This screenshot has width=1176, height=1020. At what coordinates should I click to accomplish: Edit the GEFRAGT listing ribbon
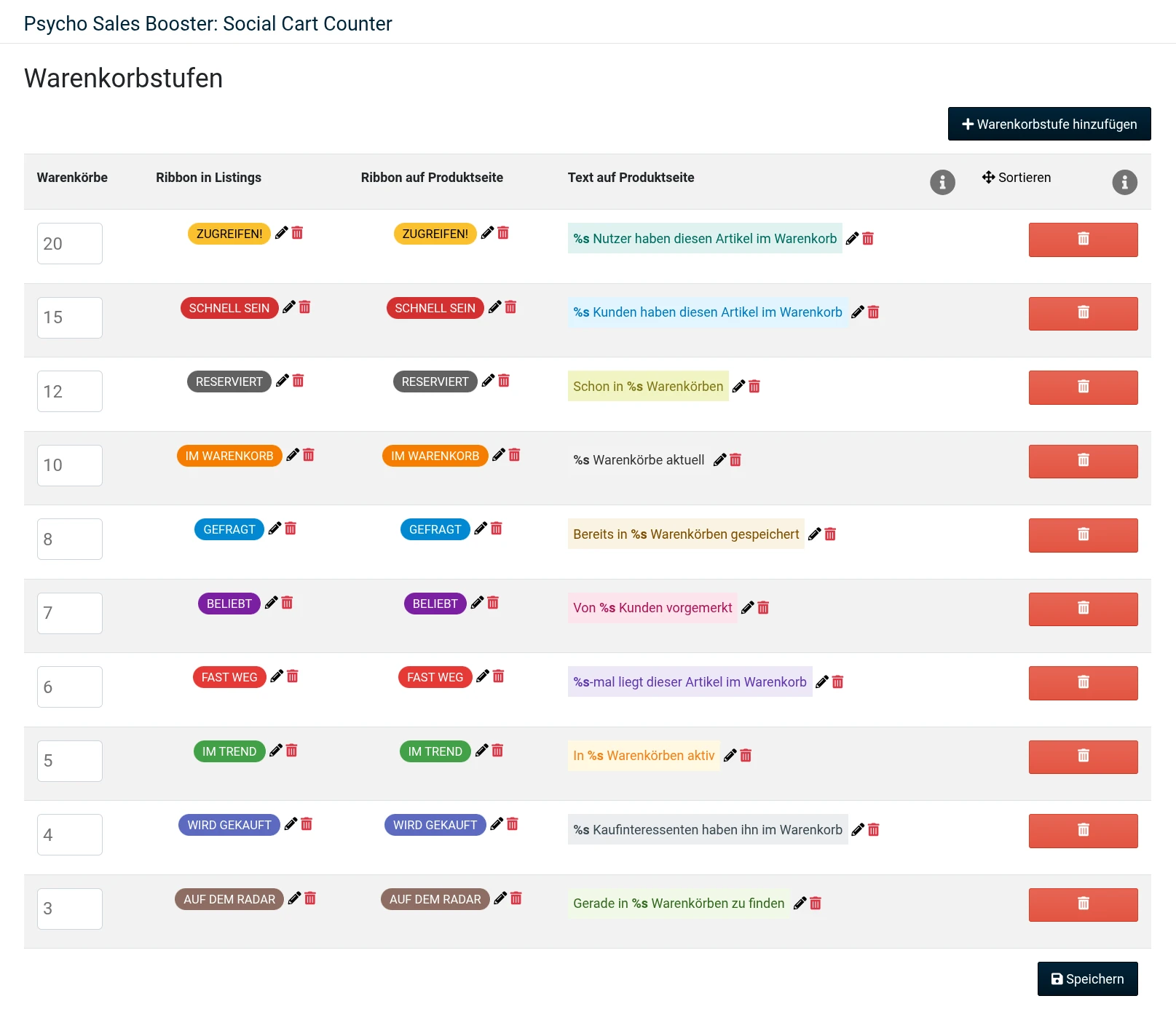click(x=275, y=529)
